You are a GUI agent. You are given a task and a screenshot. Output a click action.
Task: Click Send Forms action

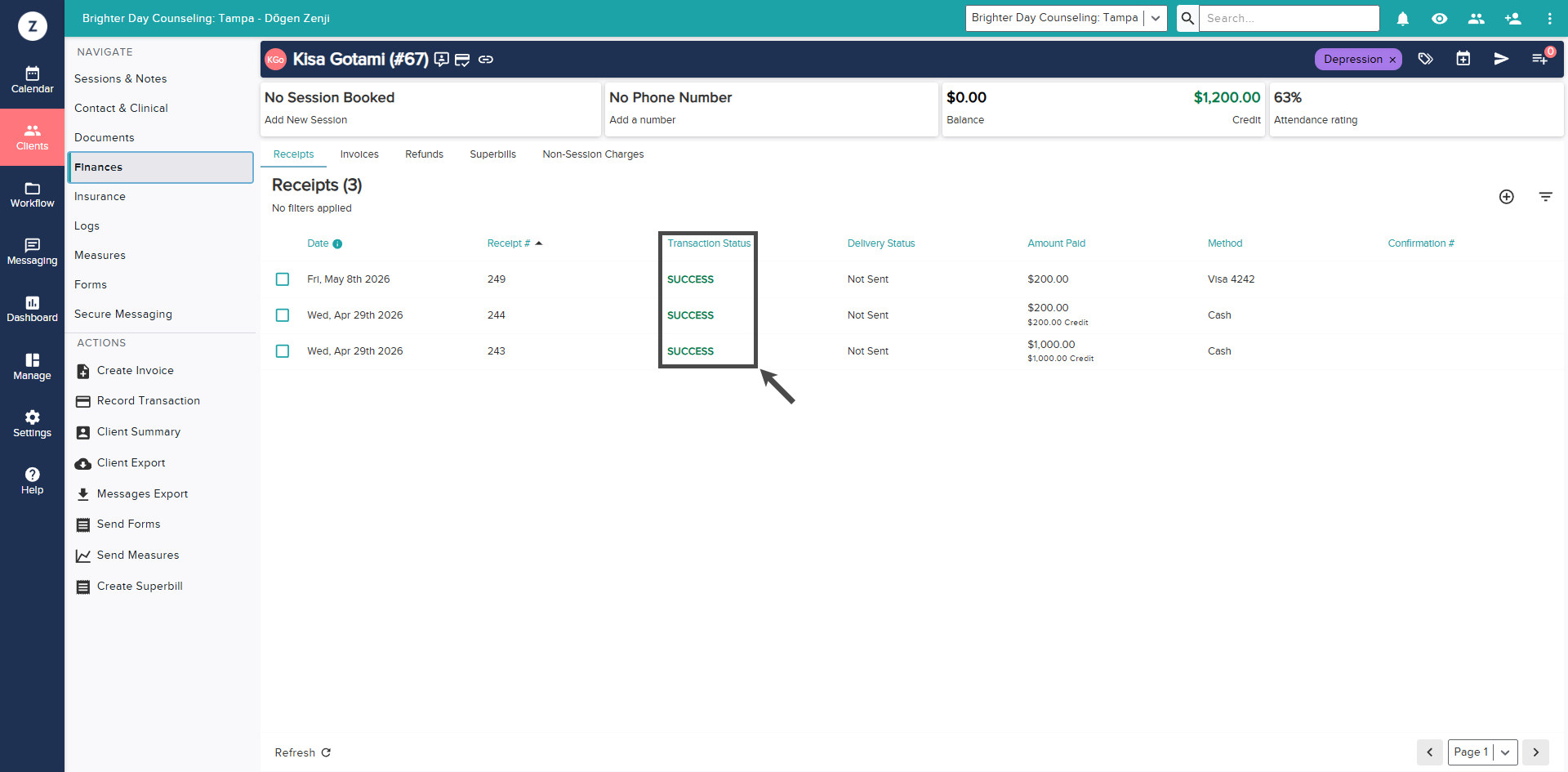click(x=118, y=524)
